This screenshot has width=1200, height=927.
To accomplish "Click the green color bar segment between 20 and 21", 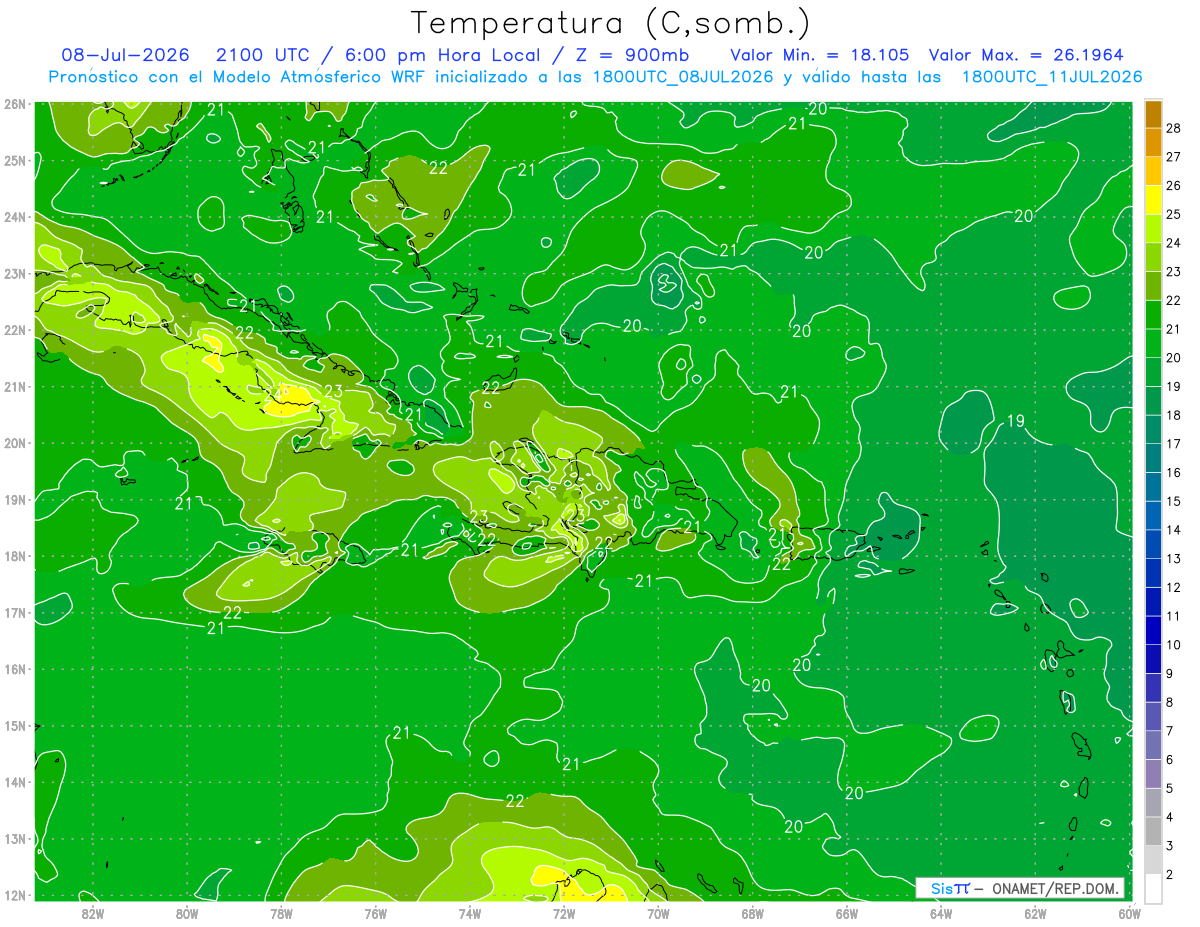I will [x=1153, y=343].
